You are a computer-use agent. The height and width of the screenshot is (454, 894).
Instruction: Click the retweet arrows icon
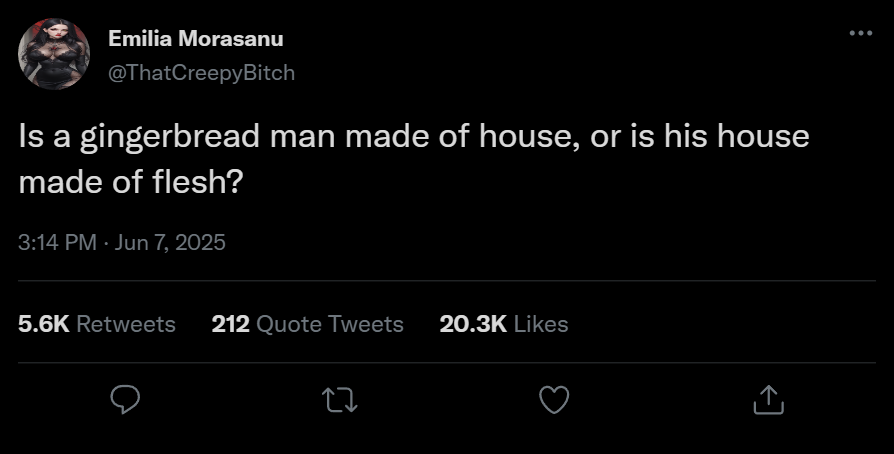click(339, 400)
